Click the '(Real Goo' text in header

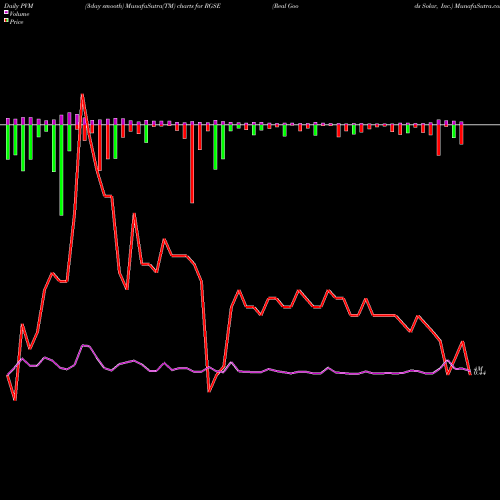click(285, 6)
